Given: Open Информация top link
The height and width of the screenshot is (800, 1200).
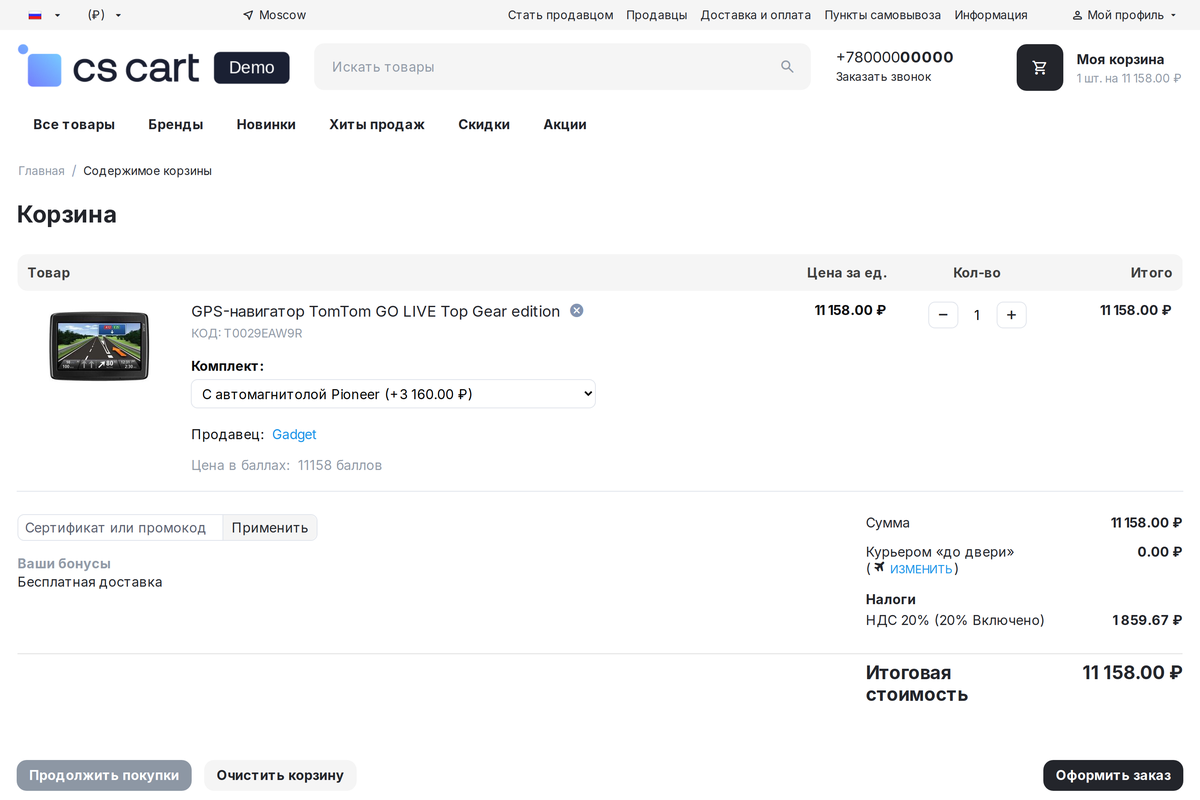Looking at the screenshot, I should click(x=991, y=15).
